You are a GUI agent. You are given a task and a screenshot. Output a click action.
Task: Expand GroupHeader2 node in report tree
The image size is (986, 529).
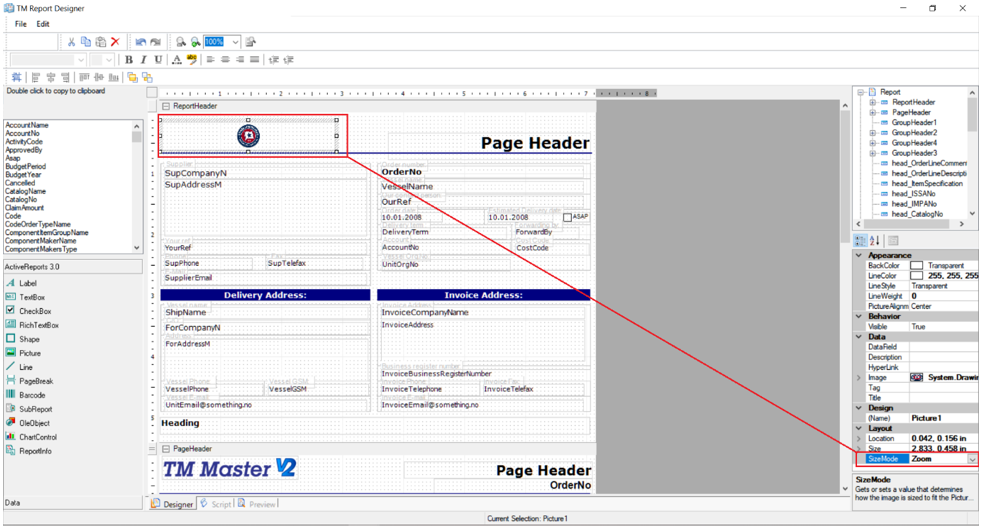click(872, 133)
